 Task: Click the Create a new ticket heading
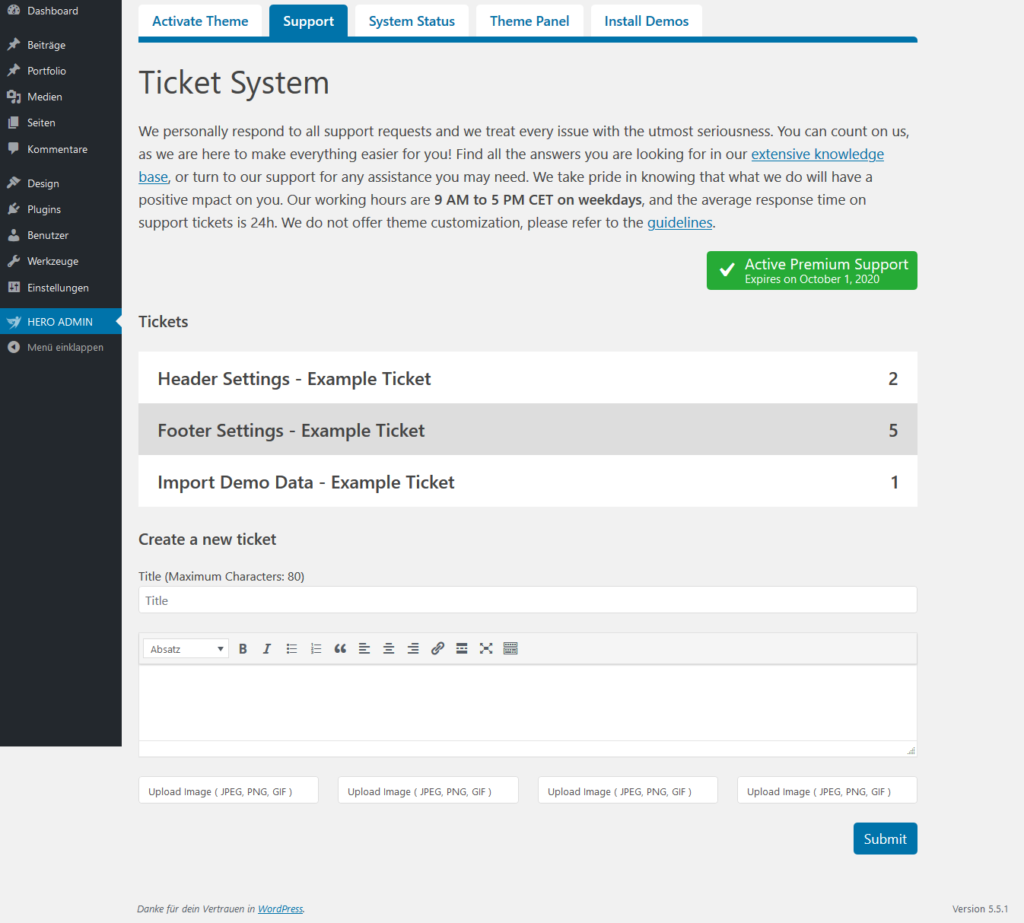click(x=207, y=539)
